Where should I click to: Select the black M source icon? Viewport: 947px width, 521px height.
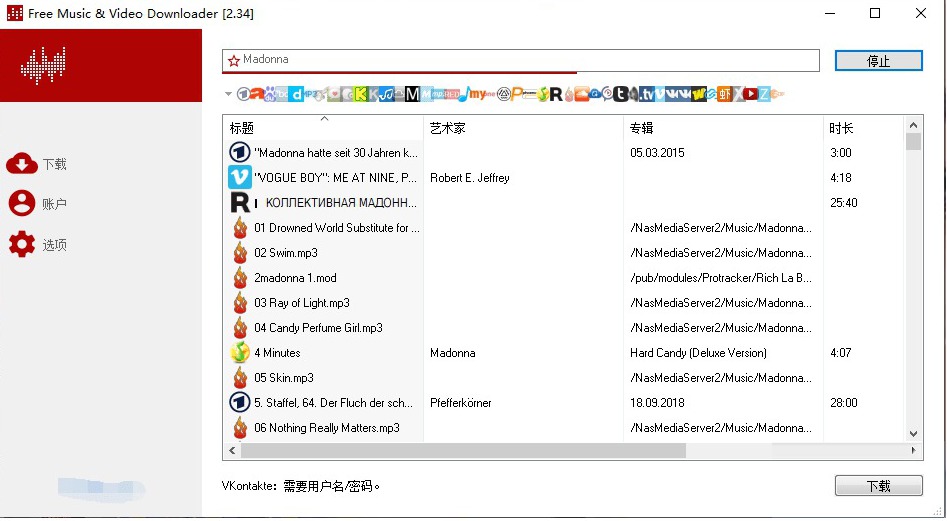[x=412, y=94]
